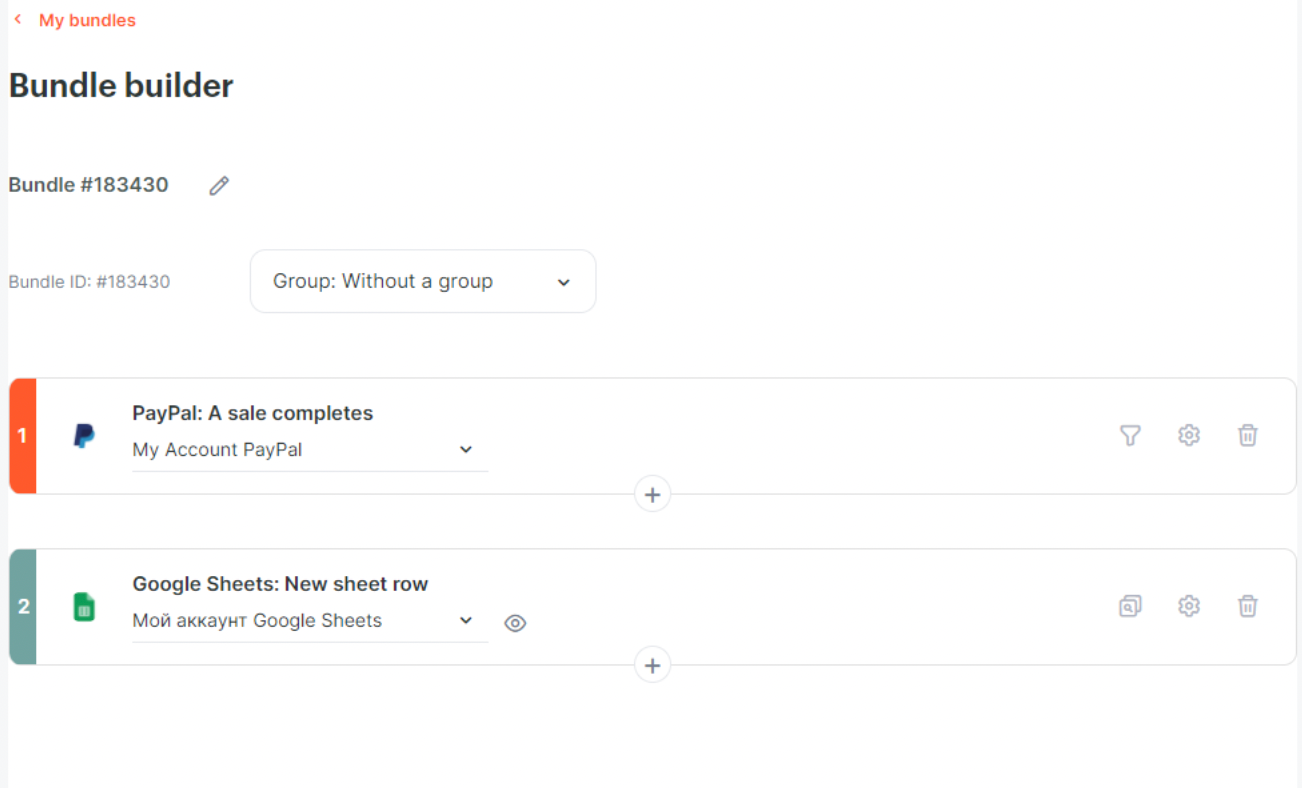Select the teal step number 2 tab
Image resolution: width=1302 pixels, height=788 pixels.
coord(23,607)
